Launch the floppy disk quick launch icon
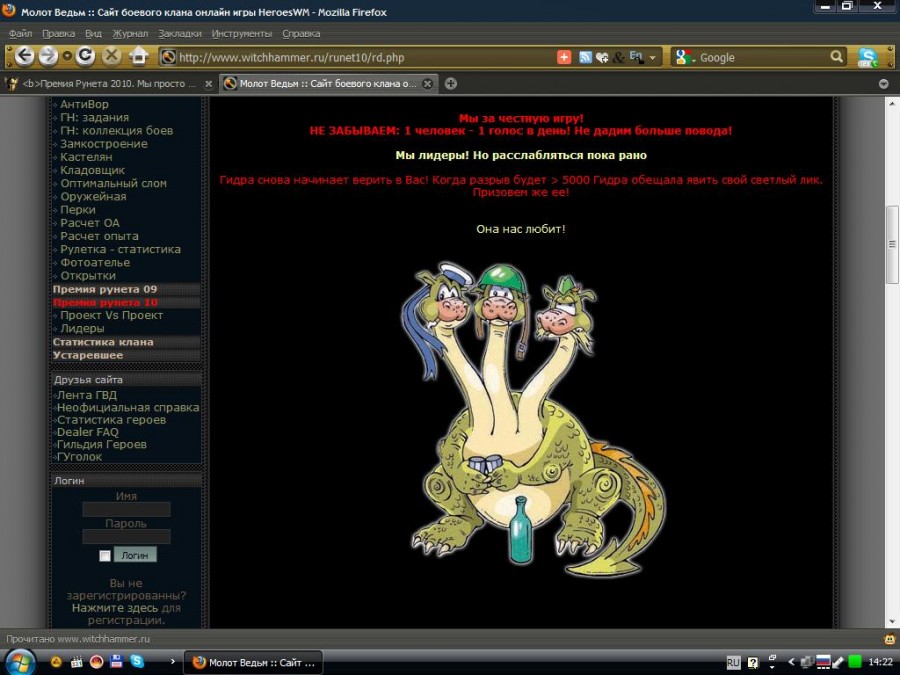The height and width of the screenshot is (675, 900). (x=117, y=661)
